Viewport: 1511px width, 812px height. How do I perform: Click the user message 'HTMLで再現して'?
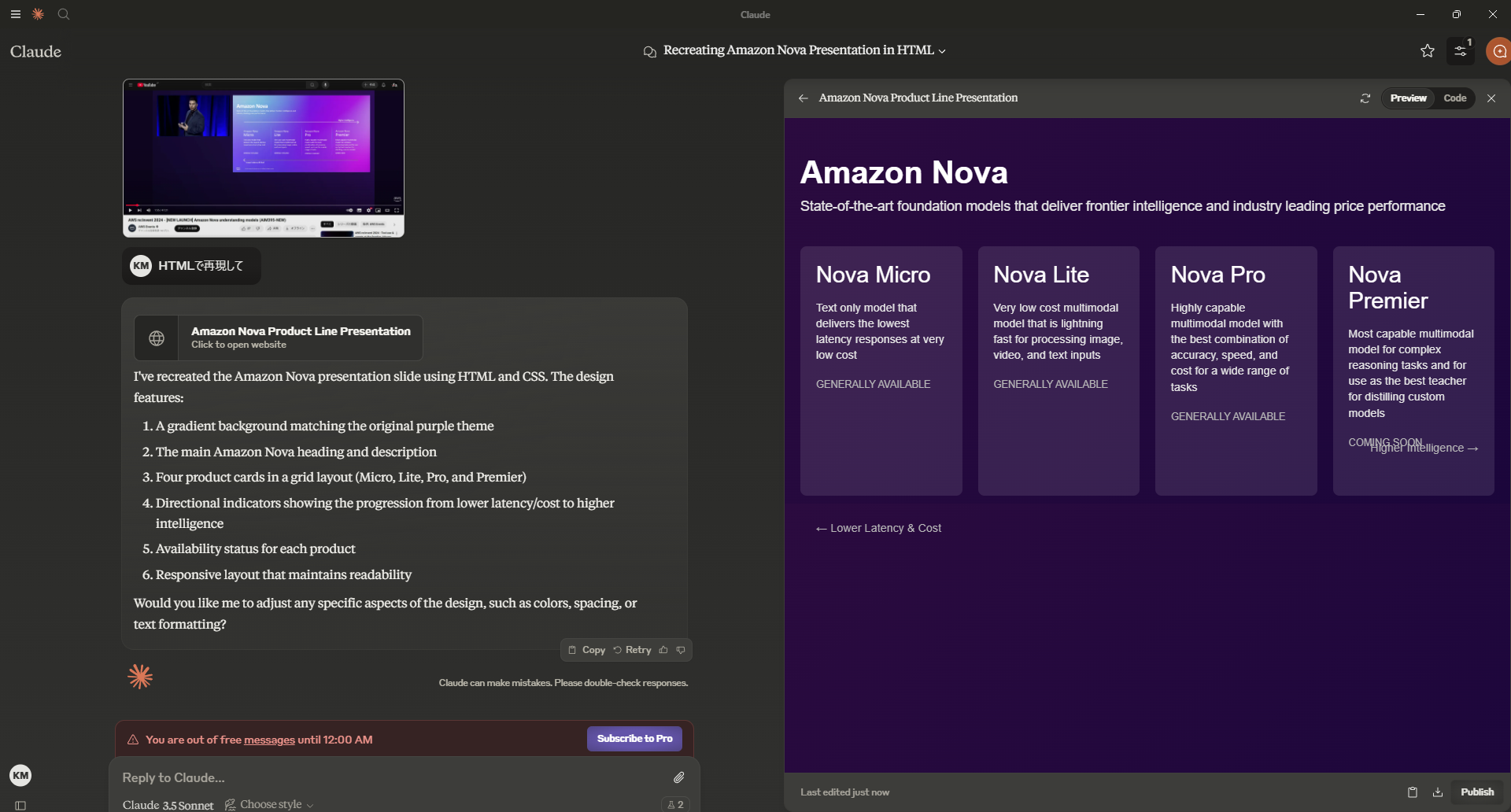[x=201, y=266]
